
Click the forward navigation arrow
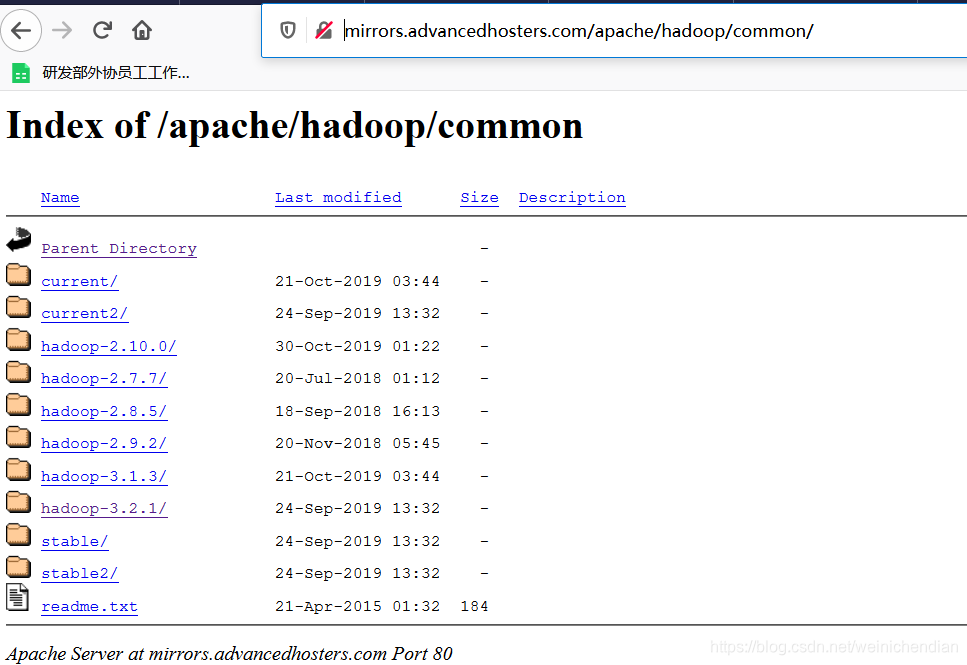click(x=62, y=31)
